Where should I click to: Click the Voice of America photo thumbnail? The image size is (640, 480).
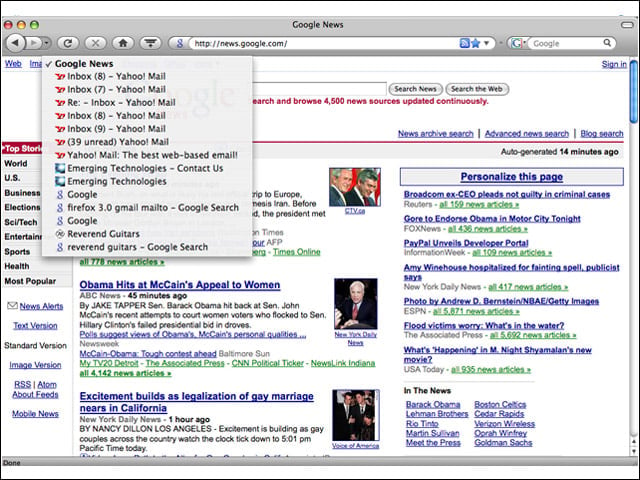click(x=356, y=415)
